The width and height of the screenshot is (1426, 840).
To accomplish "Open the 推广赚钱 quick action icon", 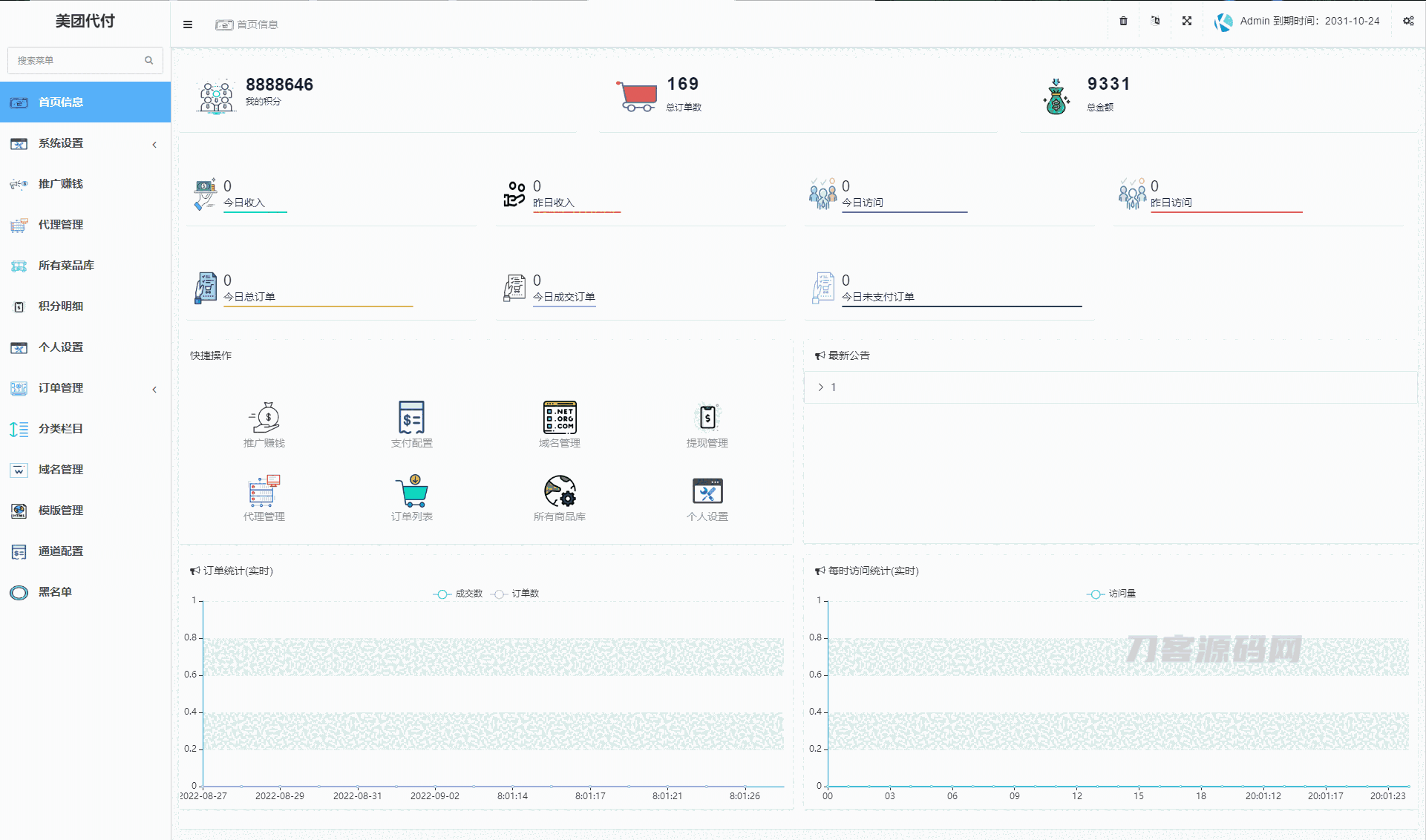I will [264, 419].
